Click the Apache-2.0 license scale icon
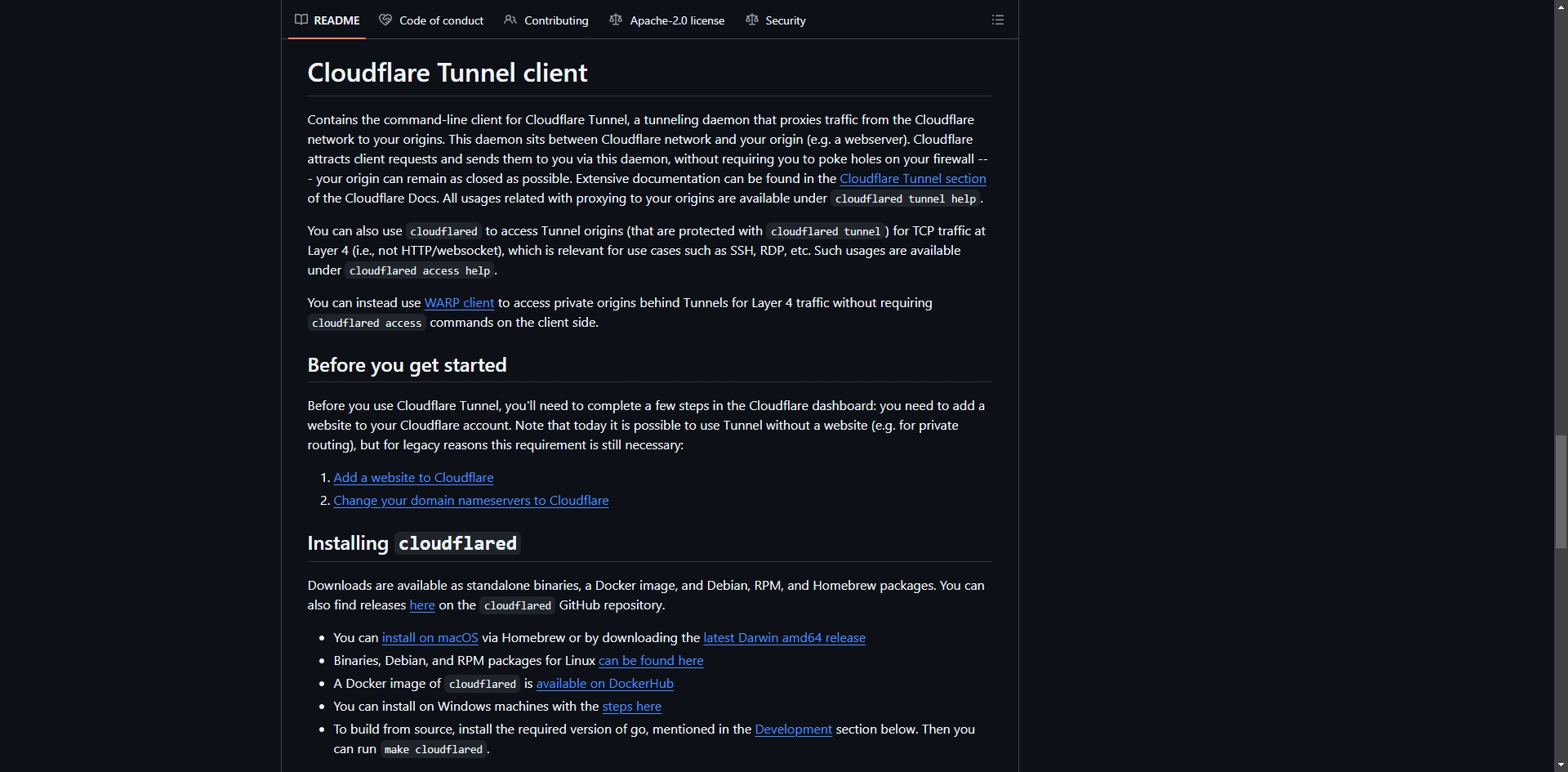Viewport: 1568px width, 772px height. (x=616, y=20)
